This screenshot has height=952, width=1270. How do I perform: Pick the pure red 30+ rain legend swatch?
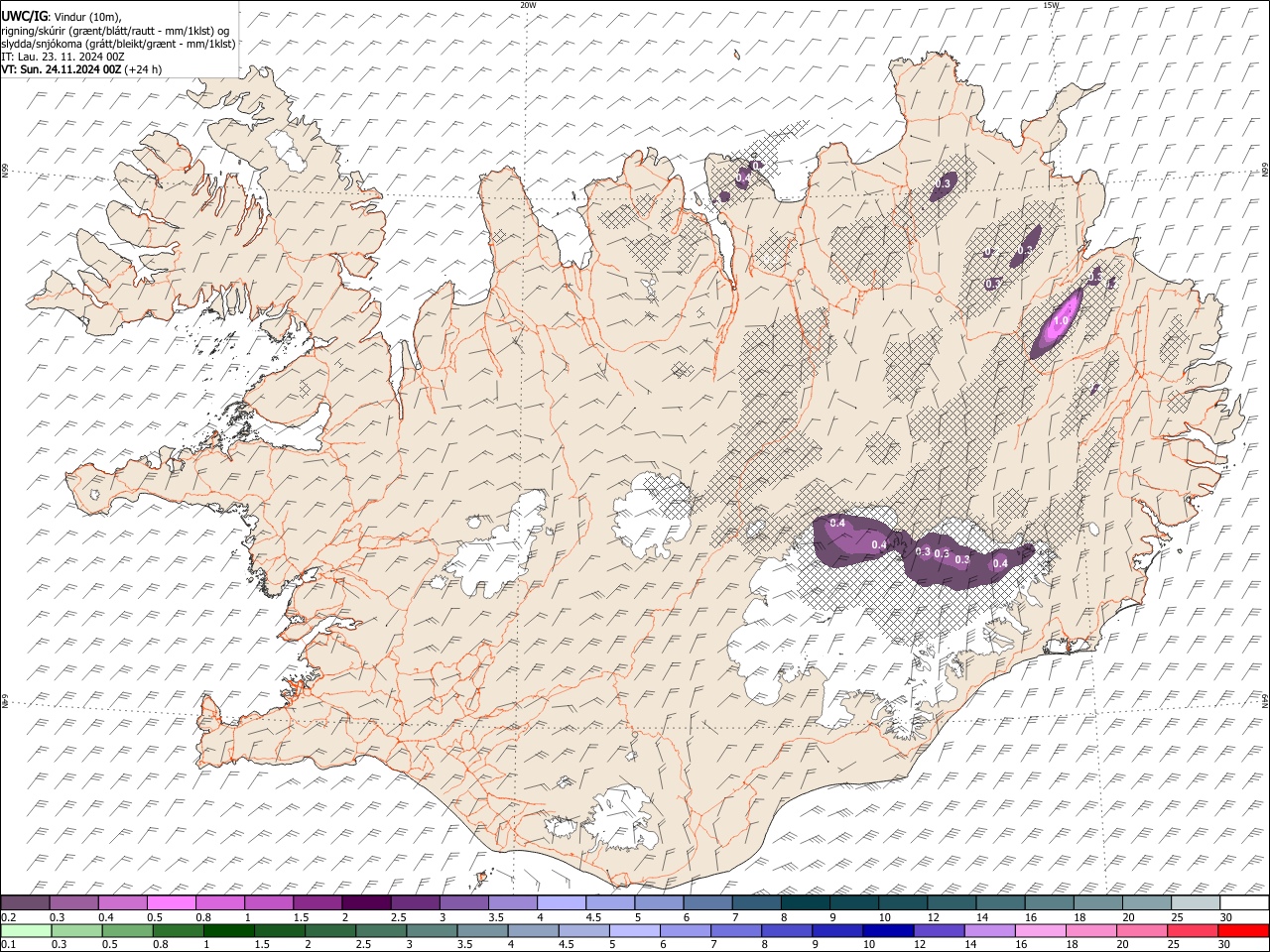pos(1243,930)
